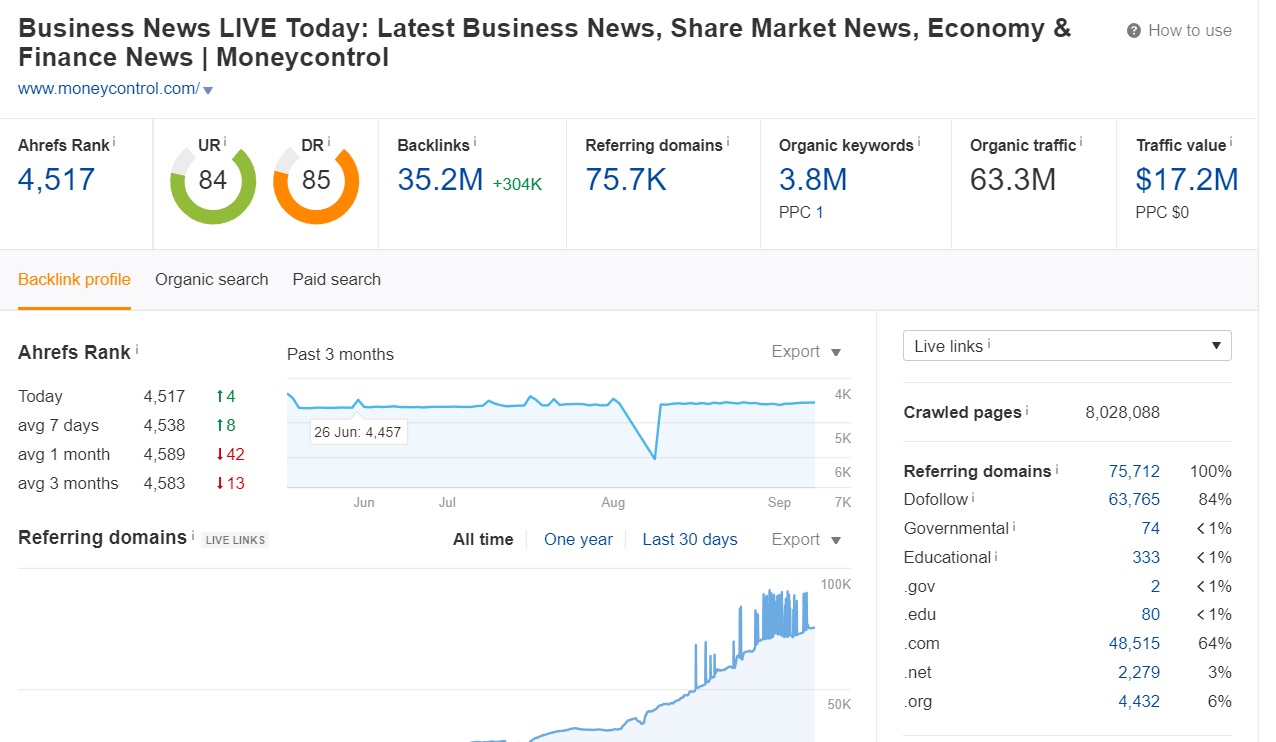1276x742 pixels.
Task: Open Governmental domains count 74
Action: coord(1151,528)
